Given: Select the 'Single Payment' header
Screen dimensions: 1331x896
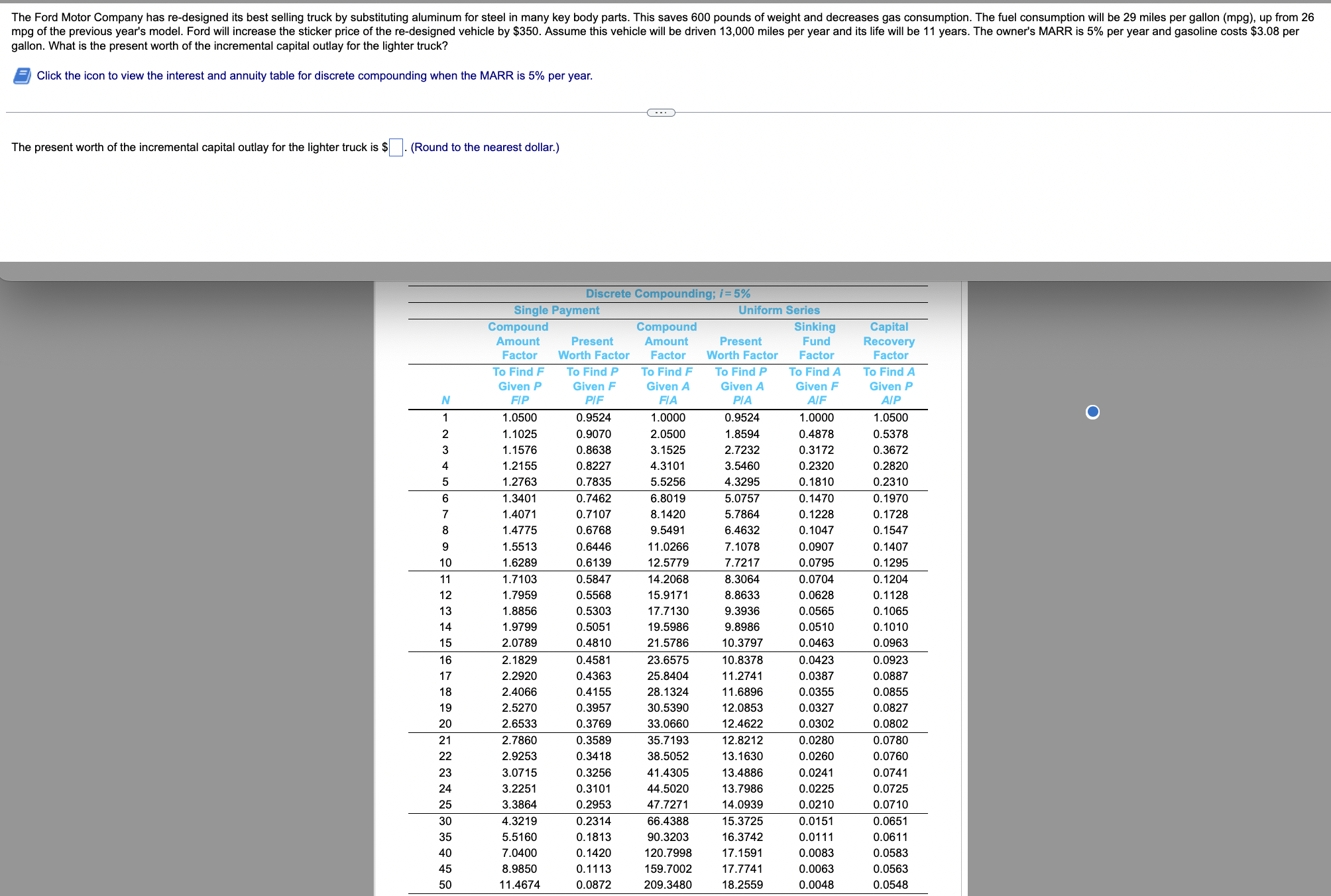Looking at the screenshot, I should (556, 310).
